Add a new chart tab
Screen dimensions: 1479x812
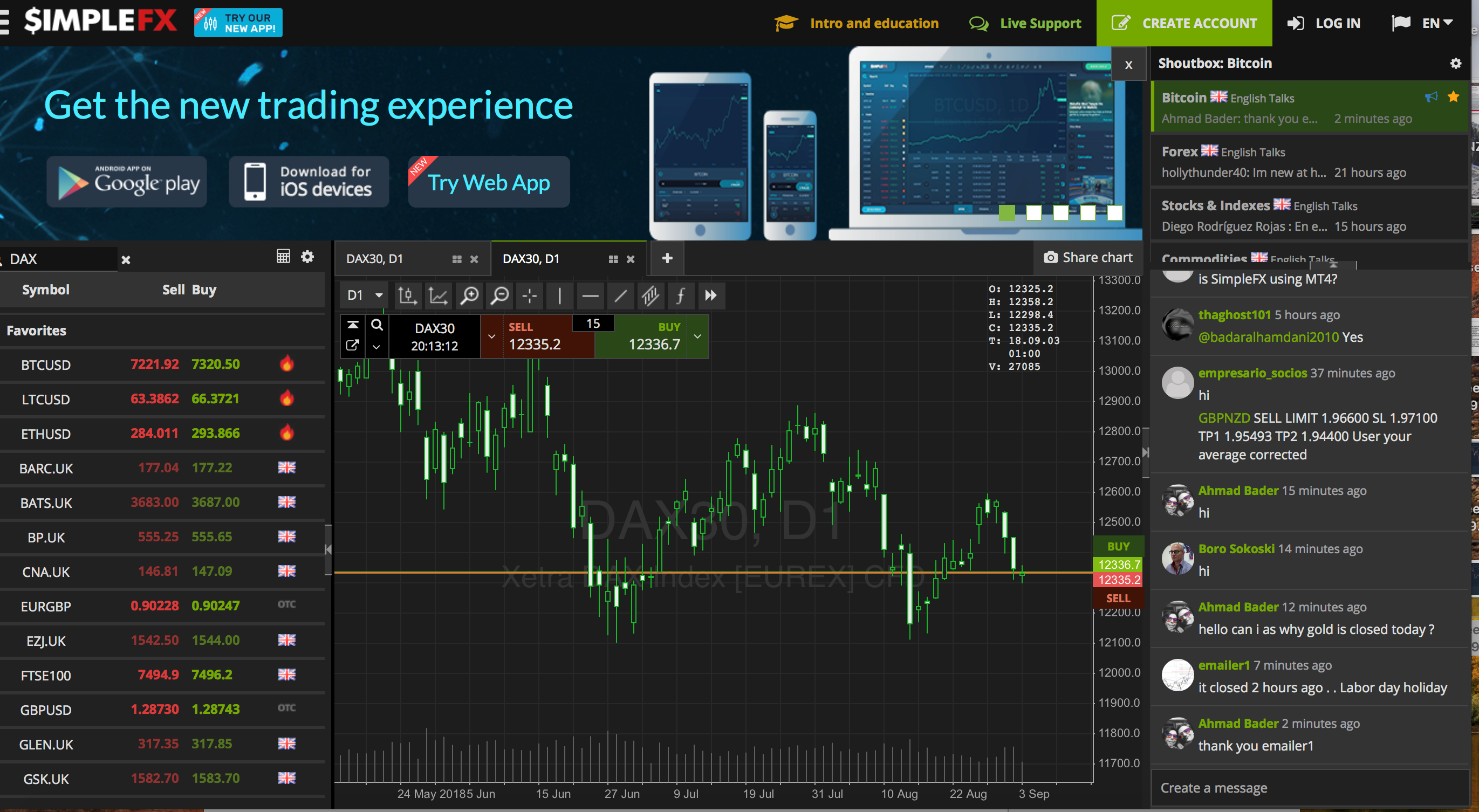(667, 258)
